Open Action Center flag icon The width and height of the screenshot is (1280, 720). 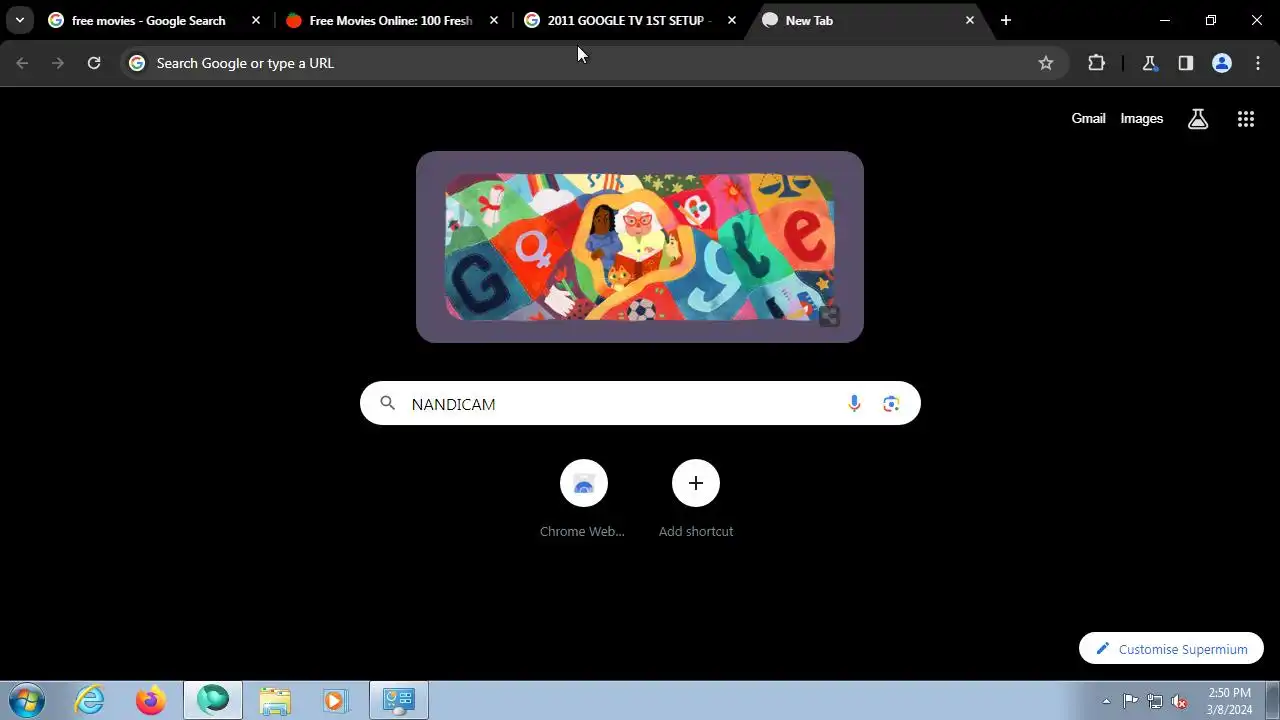tap(1130, 701)
